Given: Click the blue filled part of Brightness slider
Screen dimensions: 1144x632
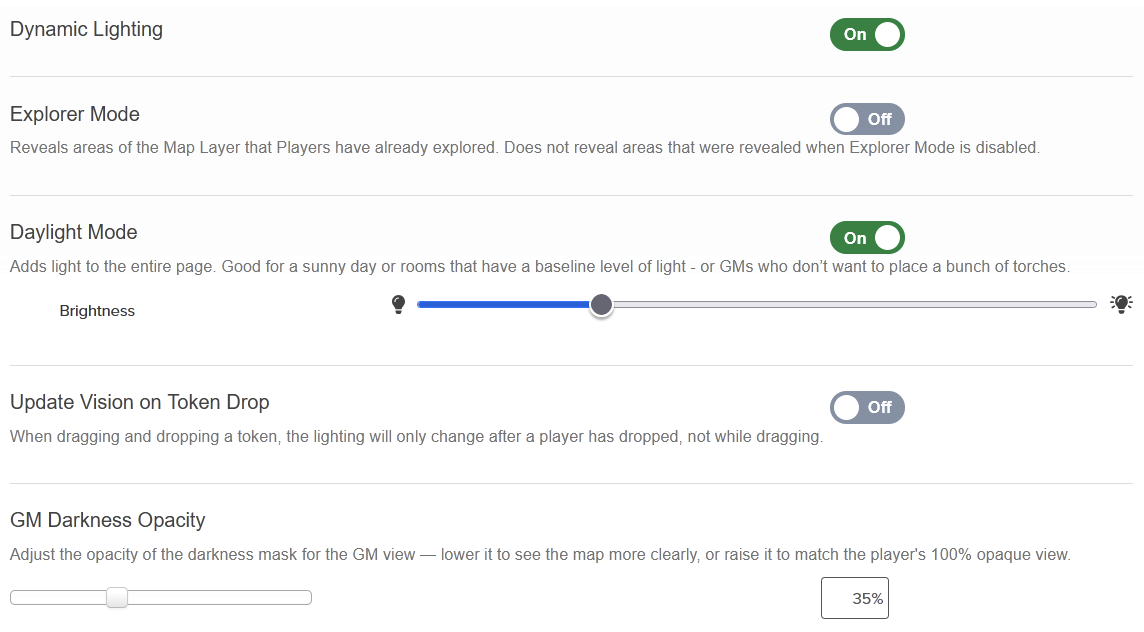Looking at the screenshot, I should pos(503,304).
